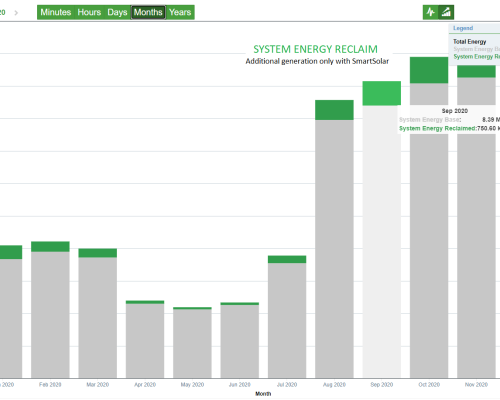Select the Months time range

tap(148, 12)
